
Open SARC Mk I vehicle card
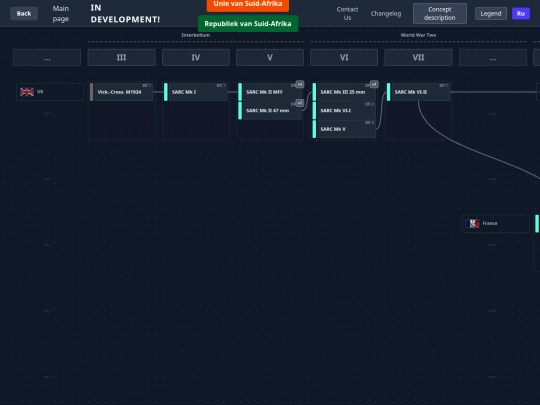pyautogui.click(x=196, y=92)
